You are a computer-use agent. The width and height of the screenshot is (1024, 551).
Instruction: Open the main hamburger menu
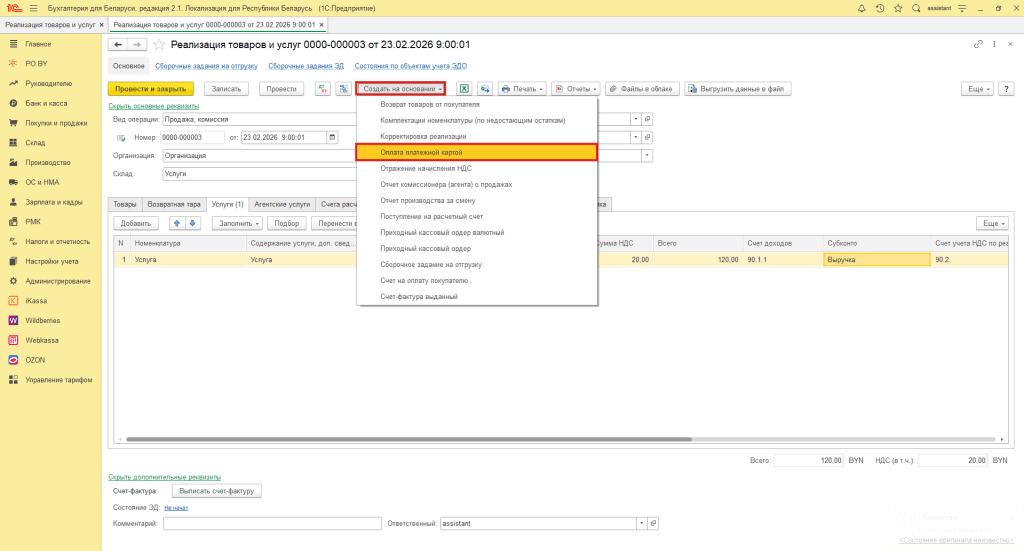33,8
